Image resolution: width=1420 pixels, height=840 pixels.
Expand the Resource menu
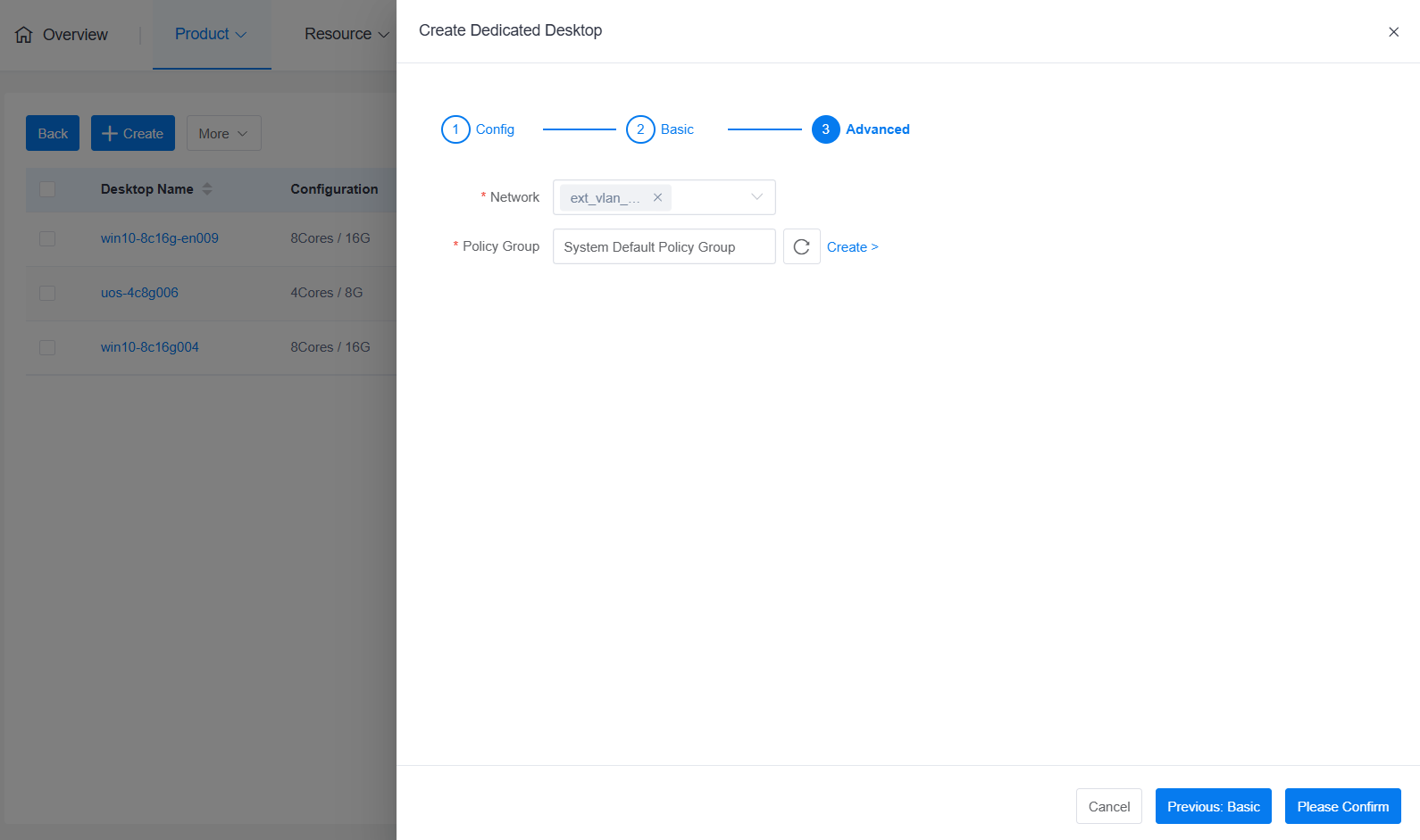pyautogui.click(x=347, y=34)
